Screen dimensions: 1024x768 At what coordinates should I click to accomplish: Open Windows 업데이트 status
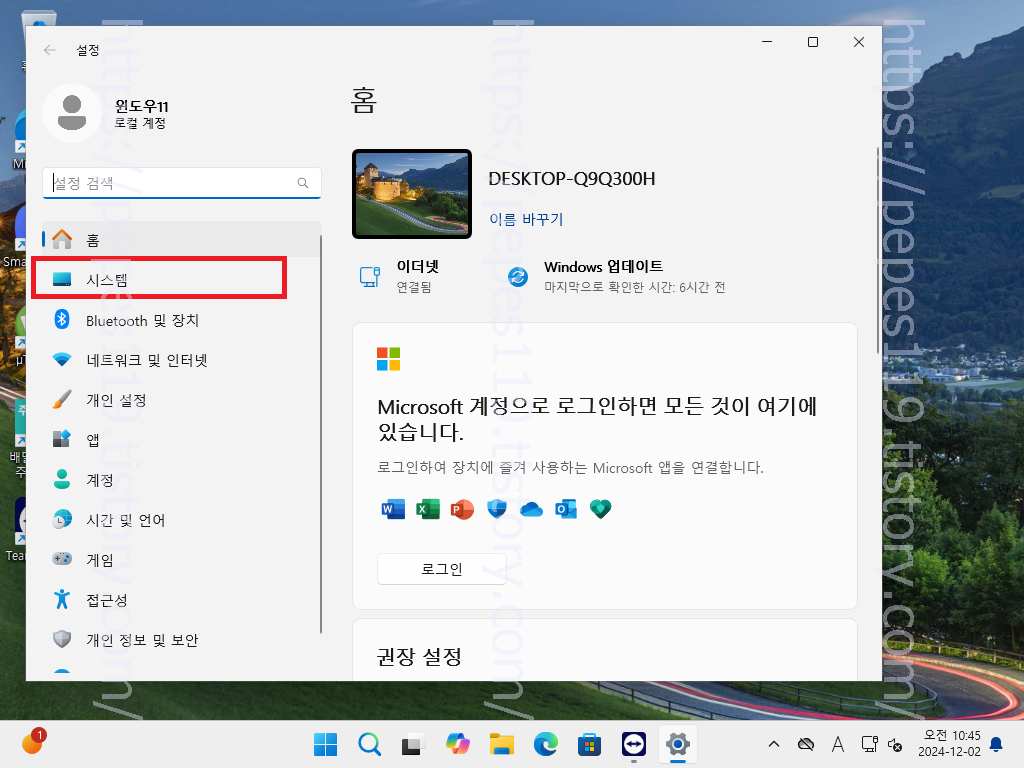(617, 276)
